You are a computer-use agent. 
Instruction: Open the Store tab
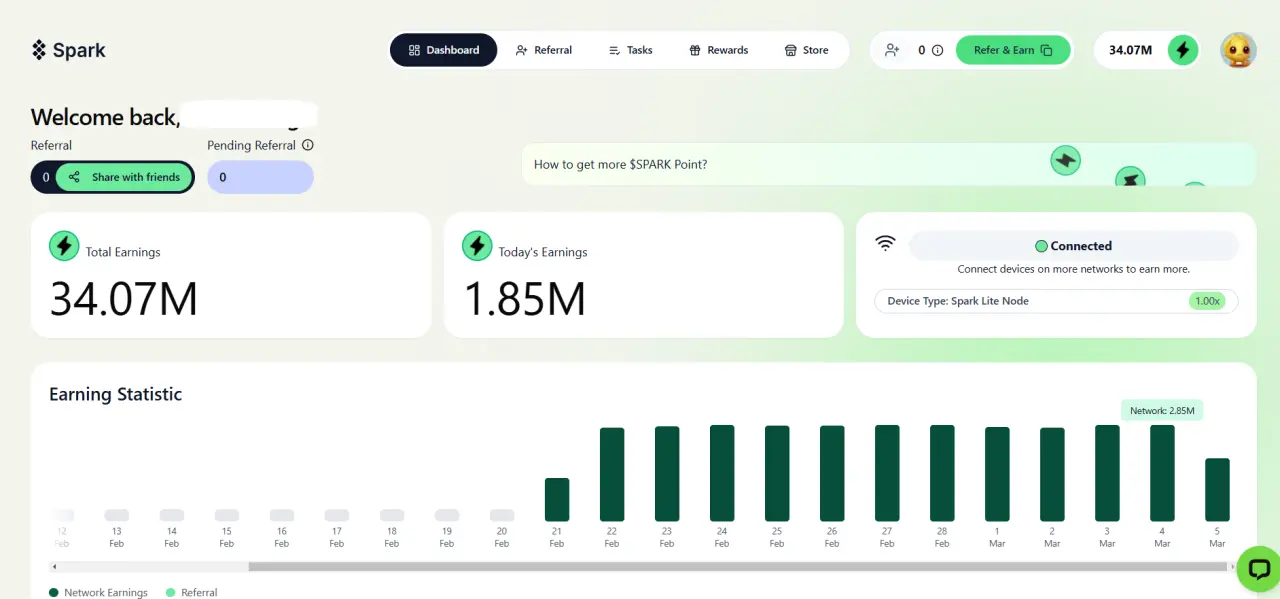806,50
